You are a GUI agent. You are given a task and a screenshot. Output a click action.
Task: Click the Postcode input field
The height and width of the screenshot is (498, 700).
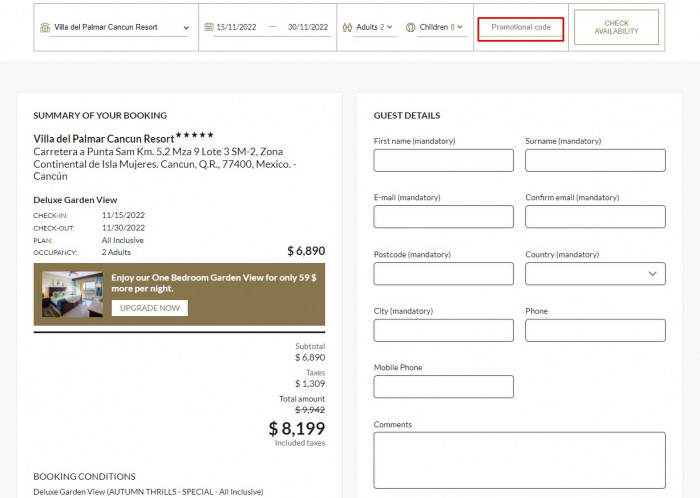coord(443,274)
